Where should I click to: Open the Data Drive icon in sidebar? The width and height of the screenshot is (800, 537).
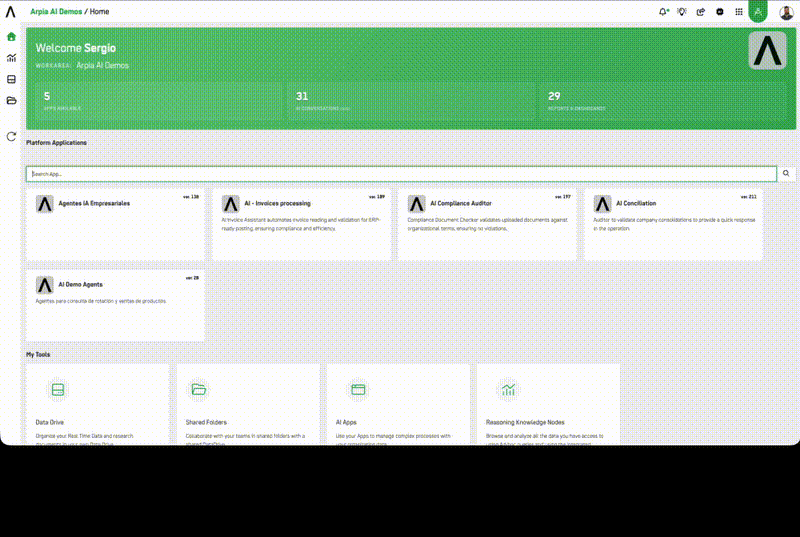11,79
